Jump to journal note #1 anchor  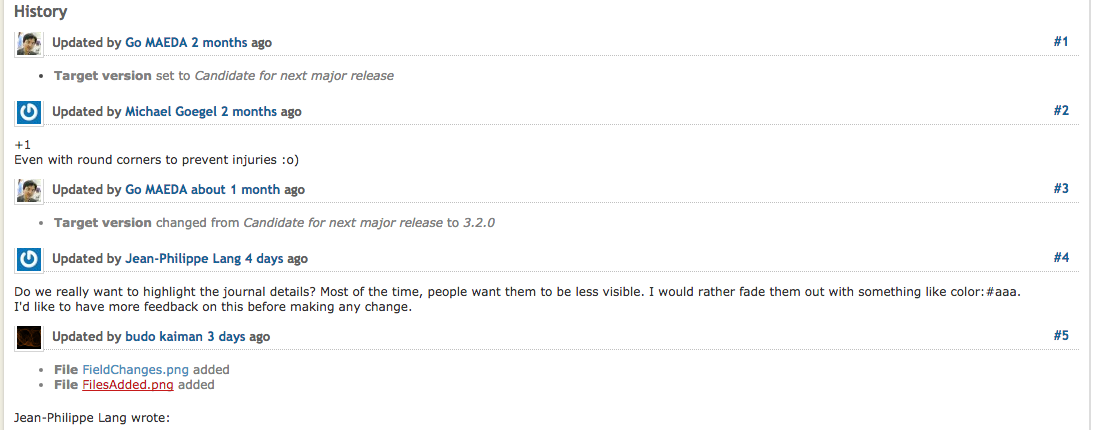click(x=1061, y=42)
